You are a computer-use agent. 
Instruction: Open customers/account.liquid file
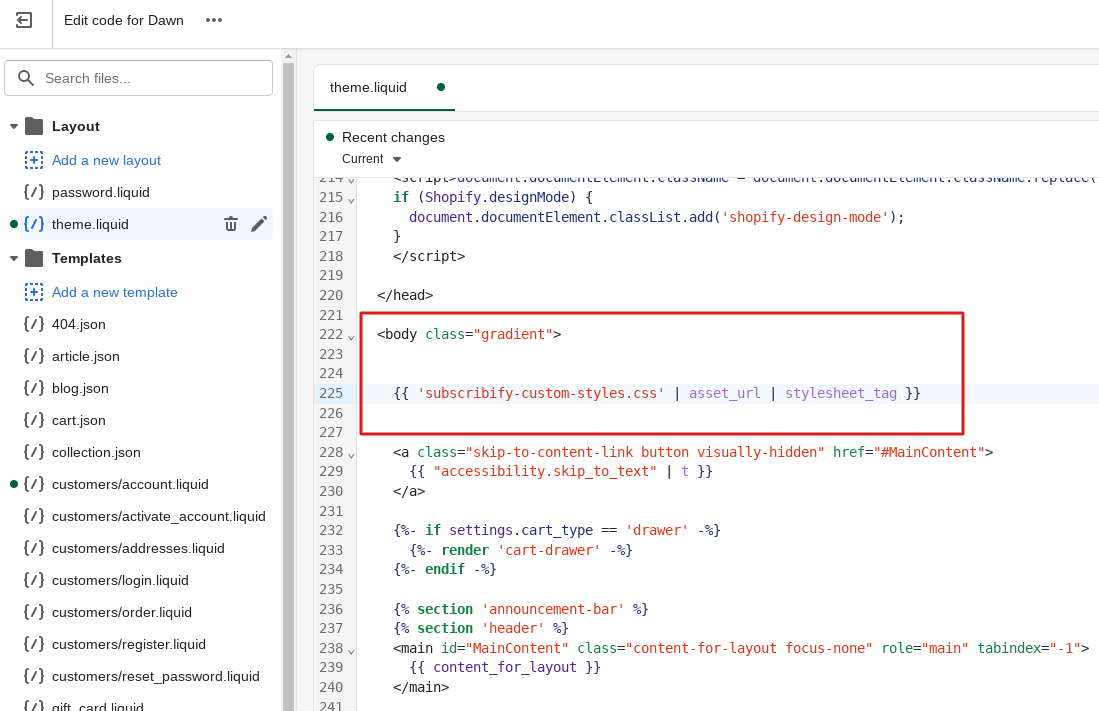[x=130, y=485]
